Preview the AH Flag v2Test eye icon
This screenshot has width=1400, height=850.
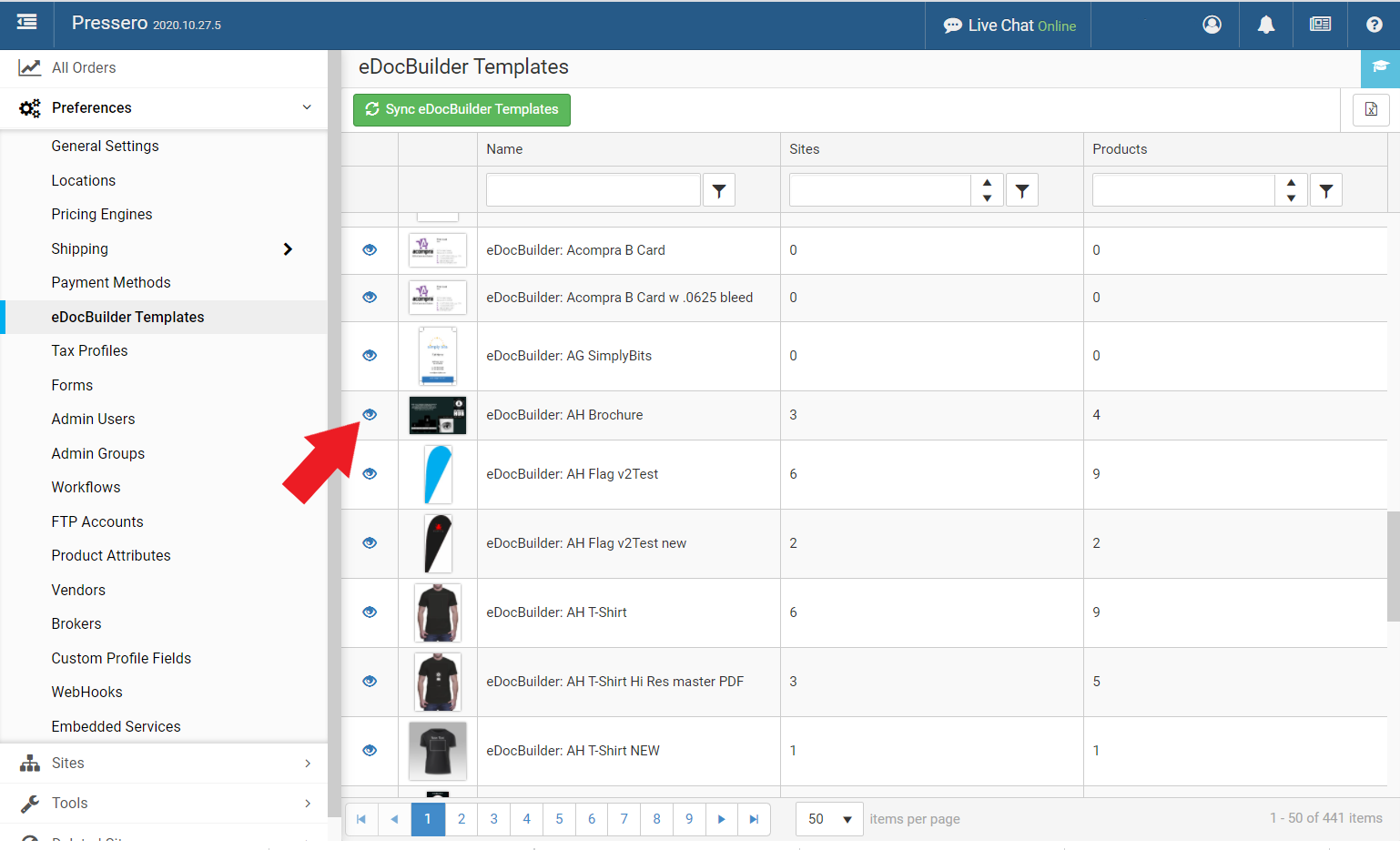tap(370, 473)
